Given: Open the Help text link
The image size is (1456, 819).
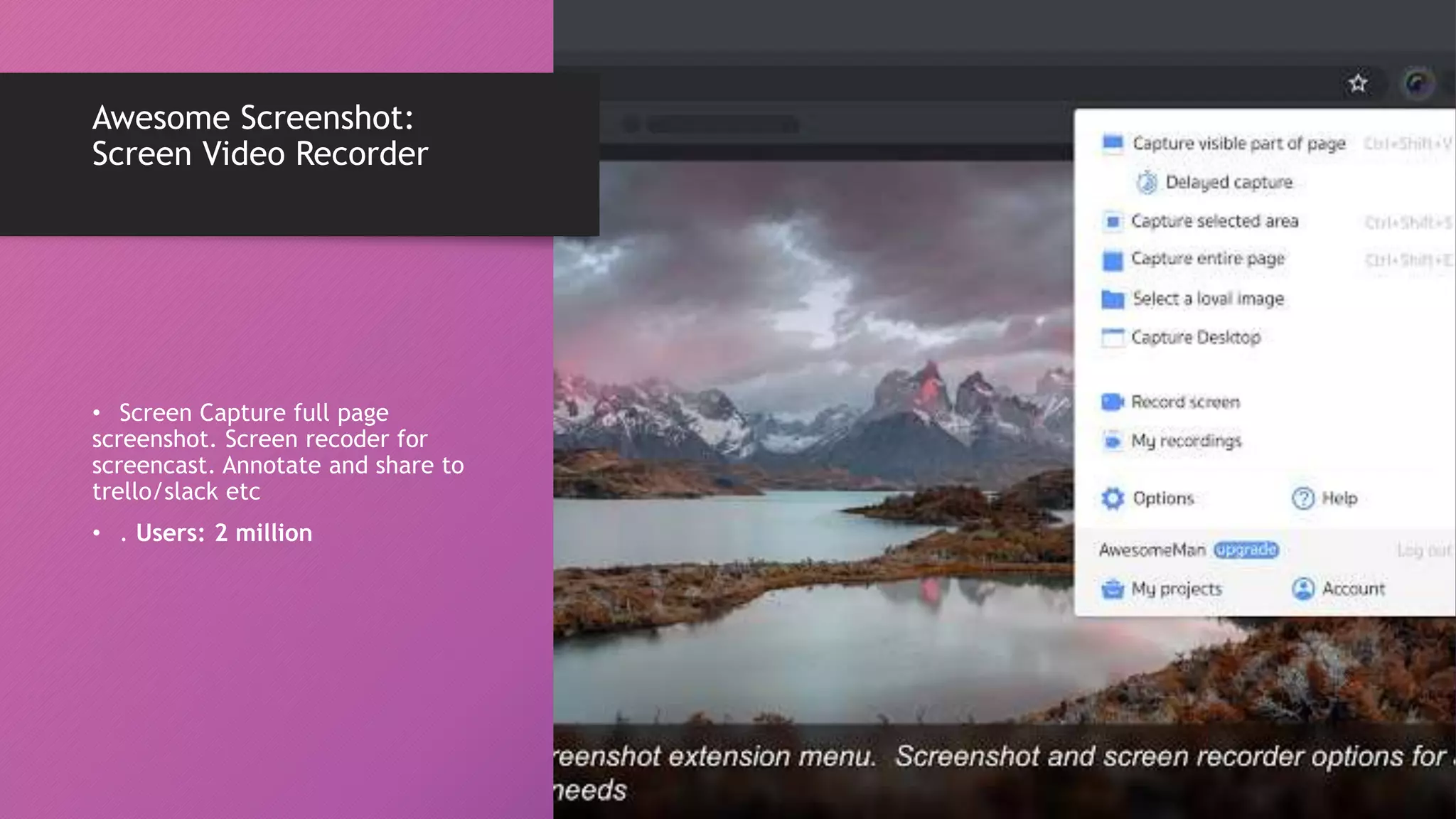Looking at the screenshot, I should coord(1339,498).
